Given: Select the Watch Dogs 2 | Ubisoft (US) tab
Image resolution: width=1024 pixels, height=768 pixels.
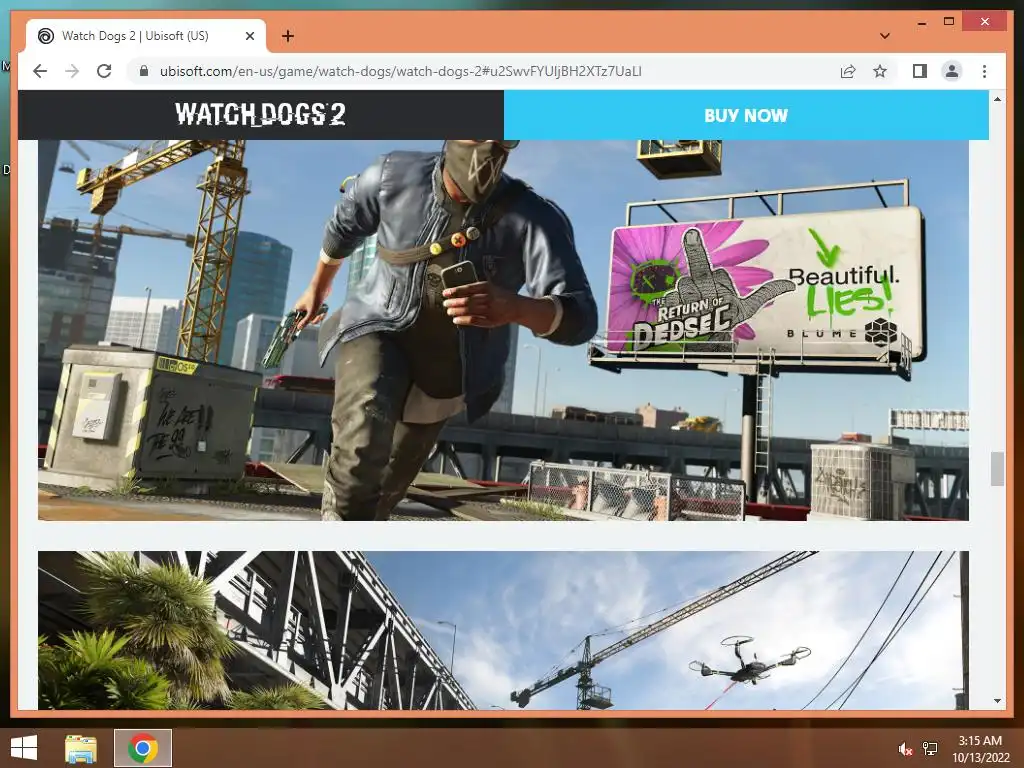Looking at the screenshot, I should pos(145,36).
